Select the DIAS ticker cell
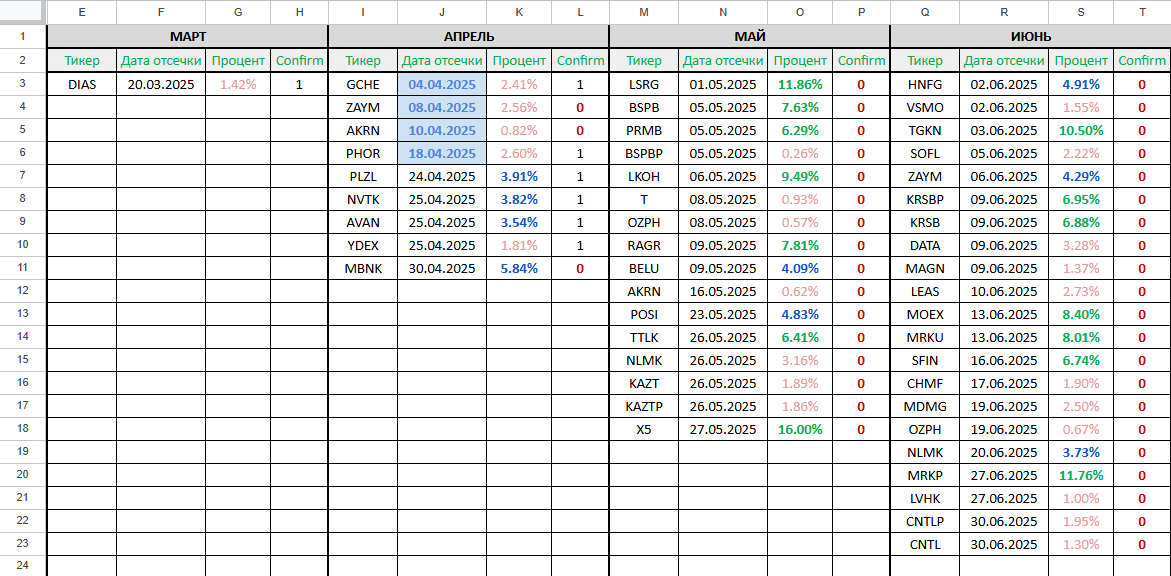This screenshot has width=1171, height=576. (81, 84)
